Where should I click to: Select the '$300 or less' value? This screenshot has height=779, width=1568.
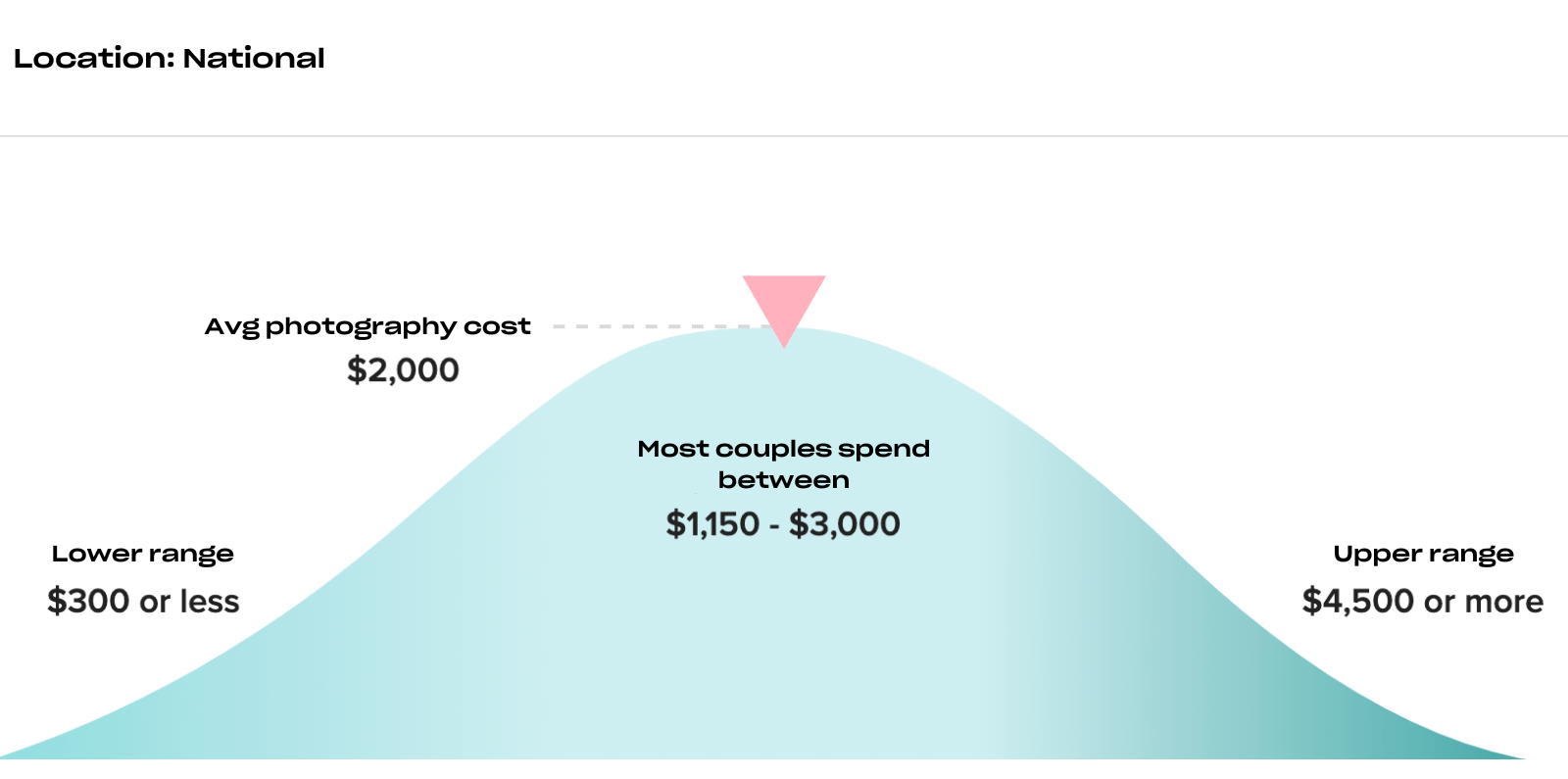[x=143, y=601]
